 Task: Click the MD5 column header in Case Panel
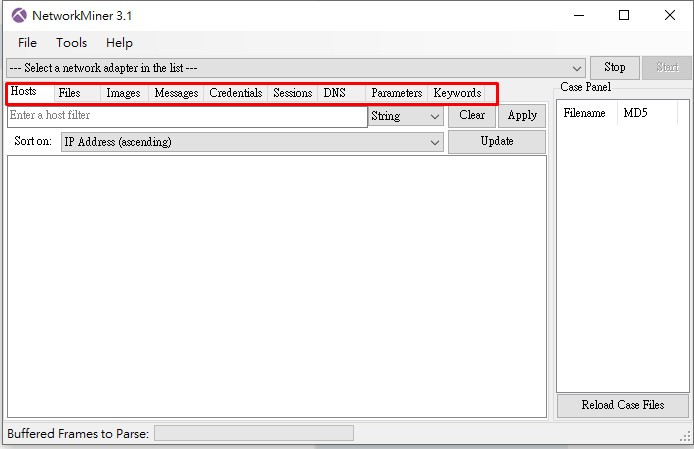point(647,113)
